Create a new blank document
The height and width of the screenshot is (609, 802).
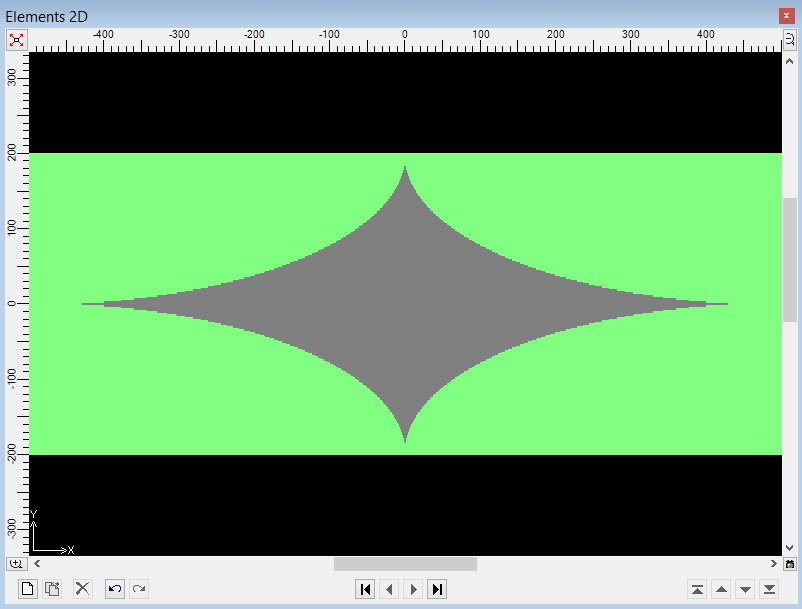pyautogui.click(x=28, y=589)
